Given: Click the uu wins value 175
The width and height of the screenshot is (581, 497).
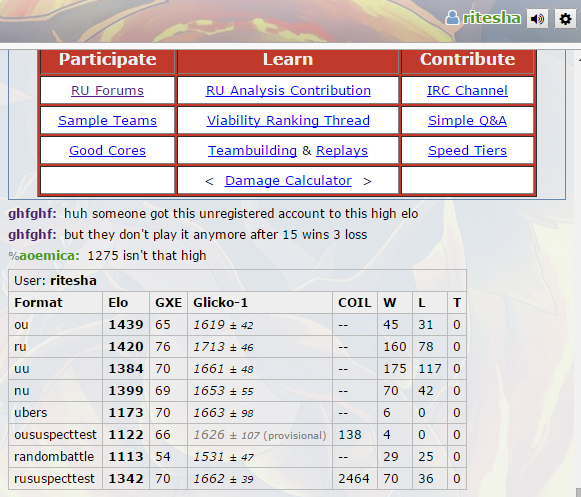Looking at the screenshot, I should [x=395, y=368].
